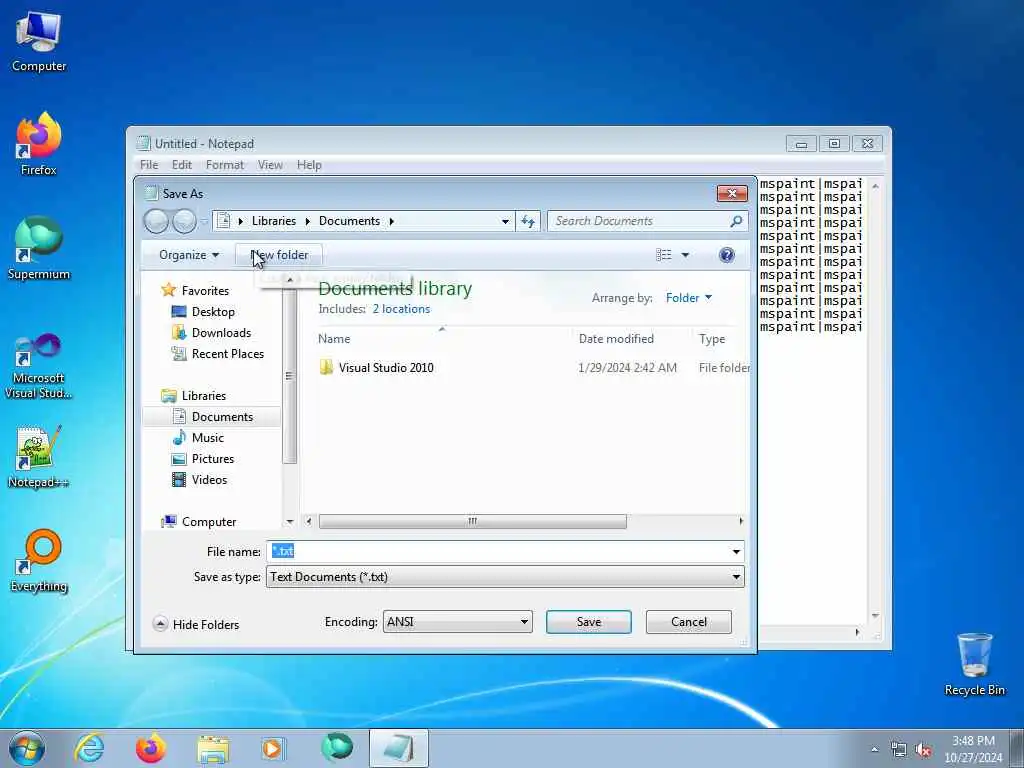Image resolution: width=1024 pixels, height=768 pixels.
Task: Select the Recycle Bin desktop icon
Action: pos(974,664)
